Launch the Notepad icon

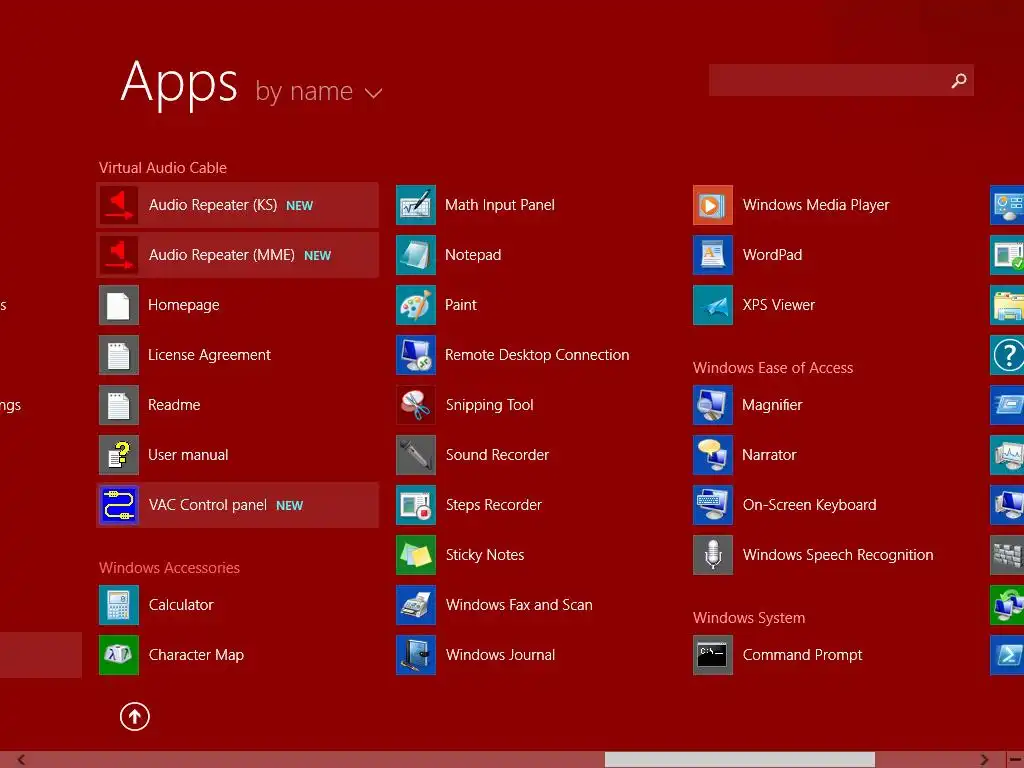pyautogui.click(x=416, y=255)
